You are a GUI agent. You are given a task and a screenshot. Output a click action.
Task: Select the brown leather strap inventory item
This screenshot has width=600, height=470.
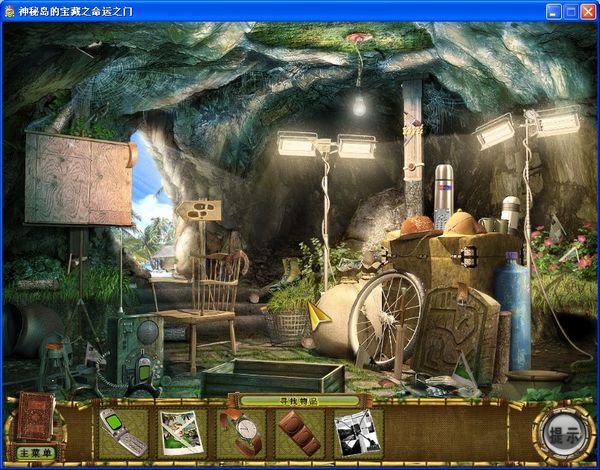pyautogui.click(x=300, y=433)
